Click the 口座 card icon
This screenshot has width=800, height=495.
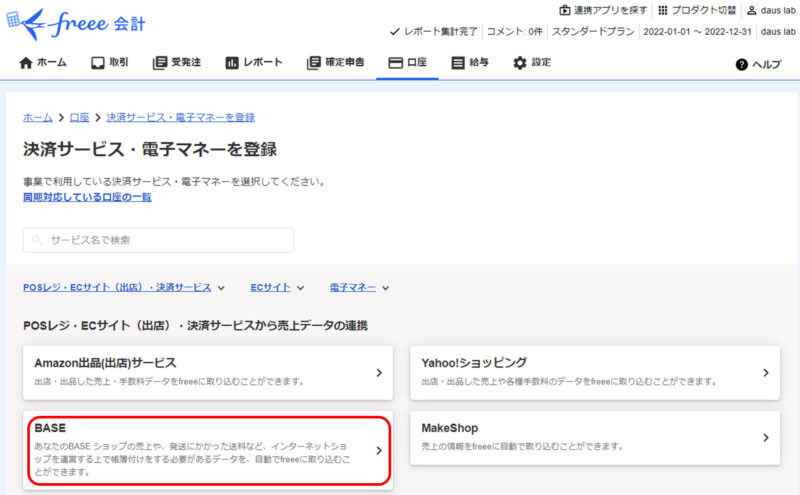pyautogui.click(x=395, y=63)
